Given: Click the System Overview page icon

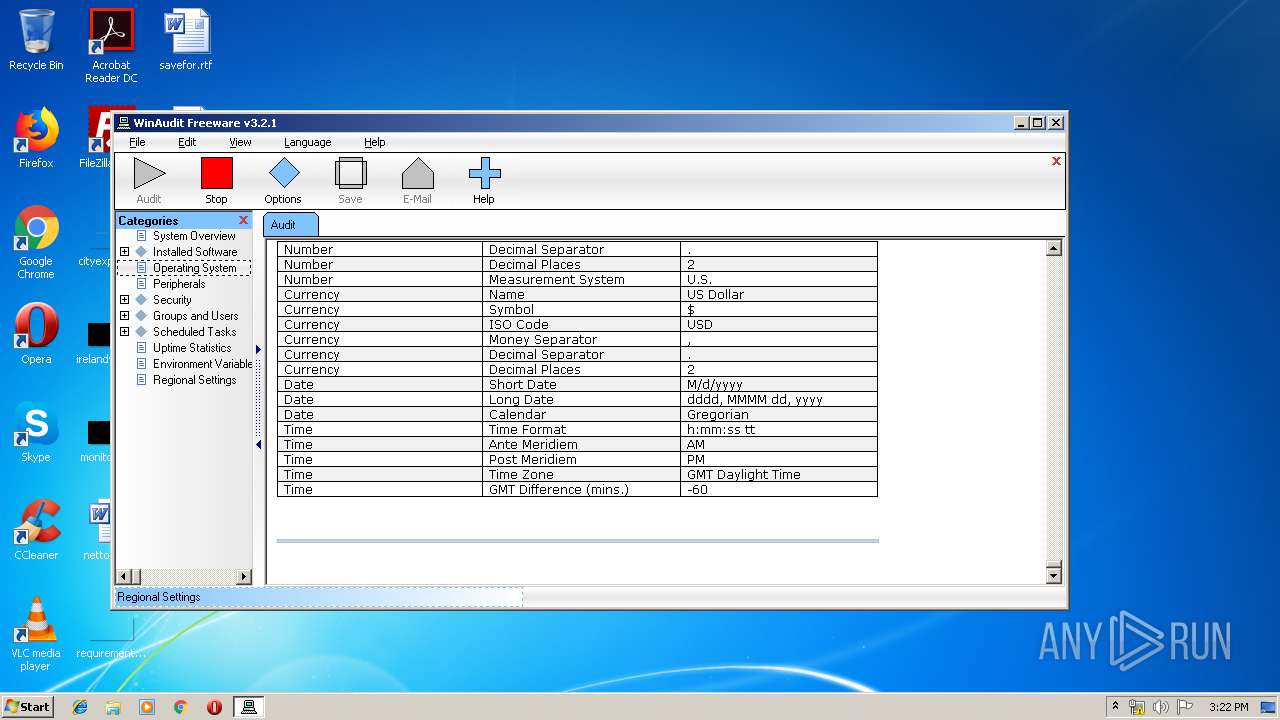Looking at the screenshot, I should (141, 236).
